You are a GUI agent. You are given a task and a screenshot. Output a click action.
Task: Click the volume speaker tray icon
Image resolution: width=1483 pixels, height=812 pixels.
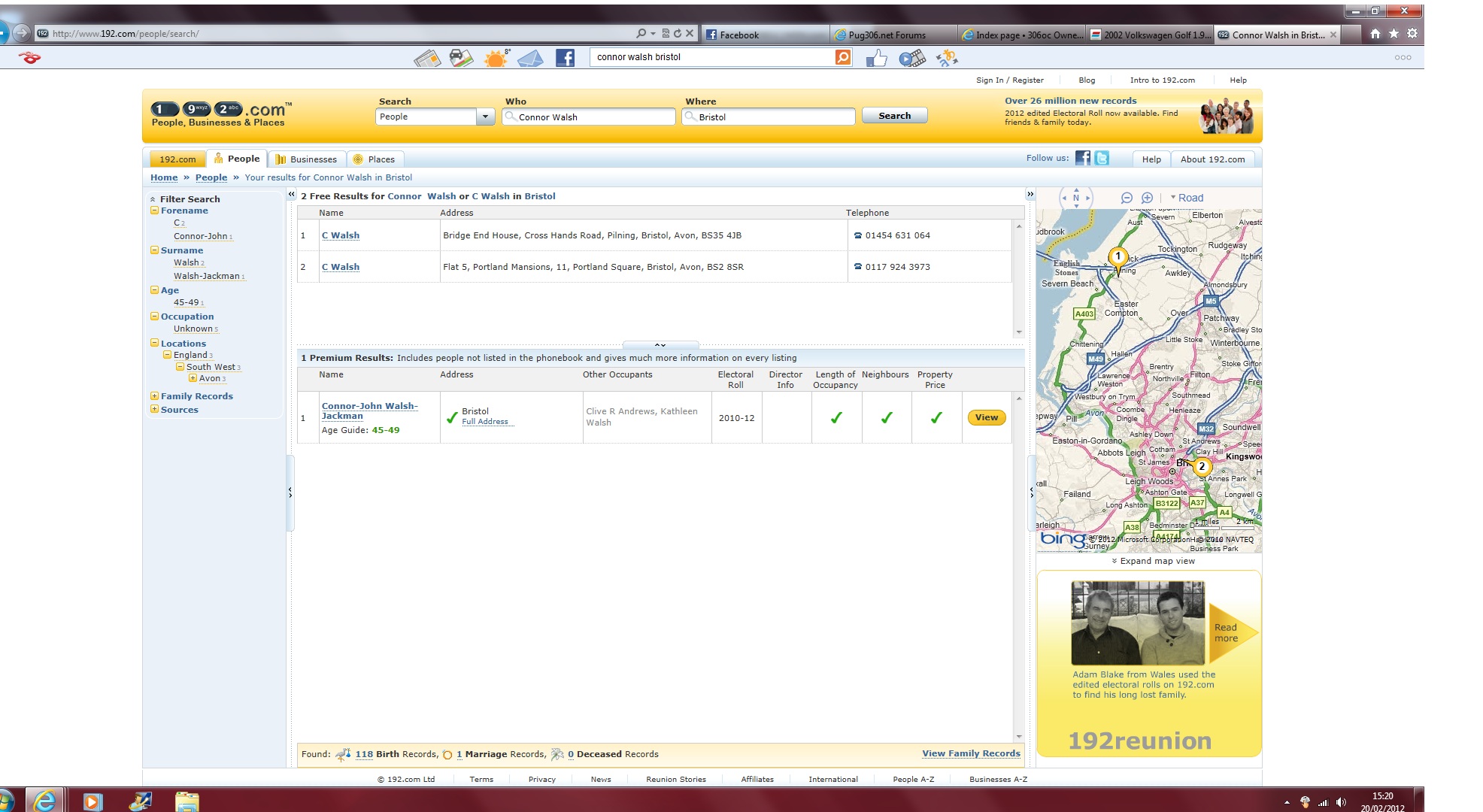point(1341,803)
